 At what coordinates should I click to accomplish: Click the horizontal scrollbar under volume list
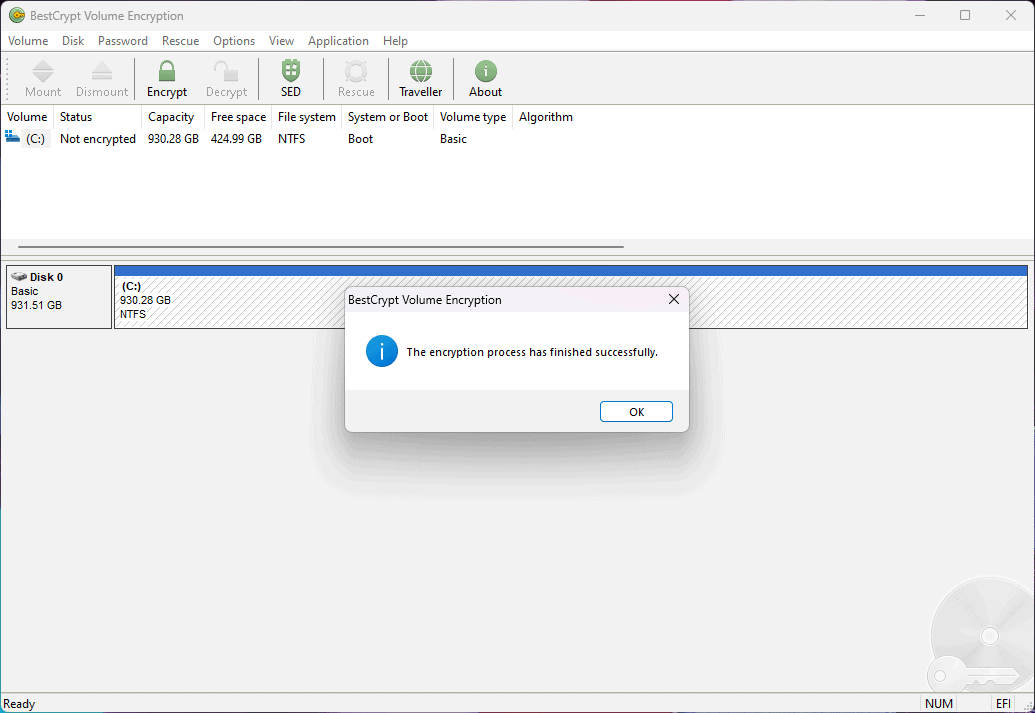(x=321, y=247)
